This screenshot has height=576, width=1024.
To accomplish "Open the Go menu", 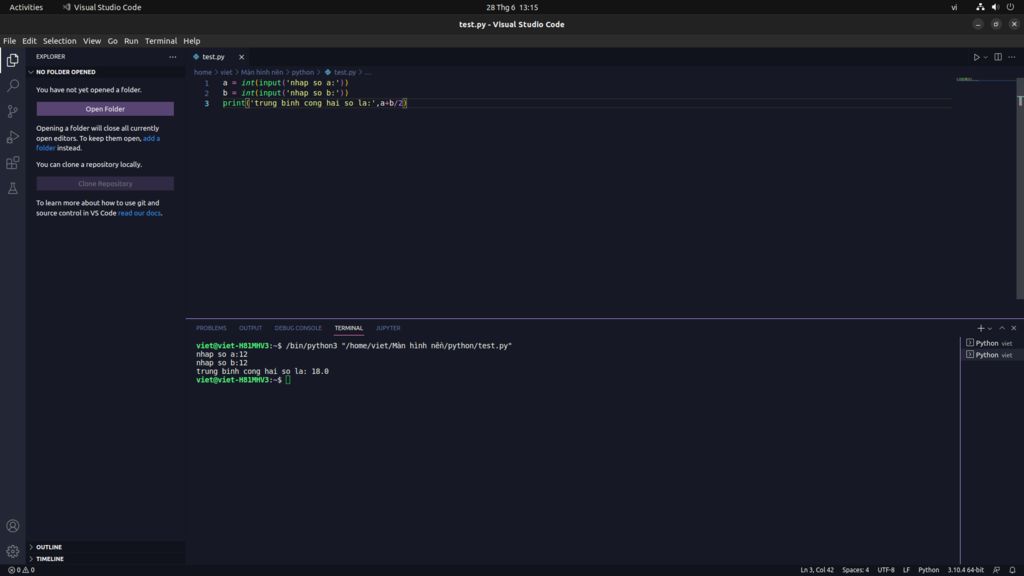I will pos(112,40).
